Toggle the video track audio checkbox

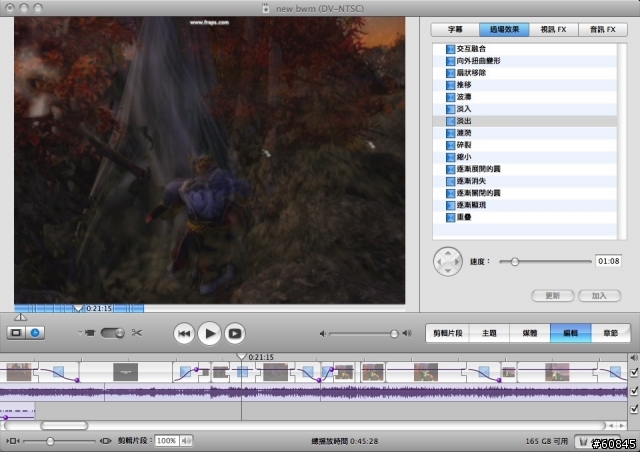634,372
